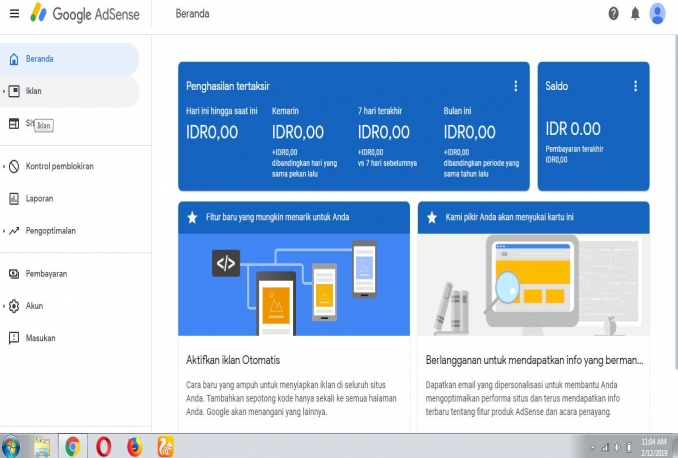This screenshot has width=678, height=458.
Task: Open Penghasilan tertaksir card options menu
Action: pos(516,87)
